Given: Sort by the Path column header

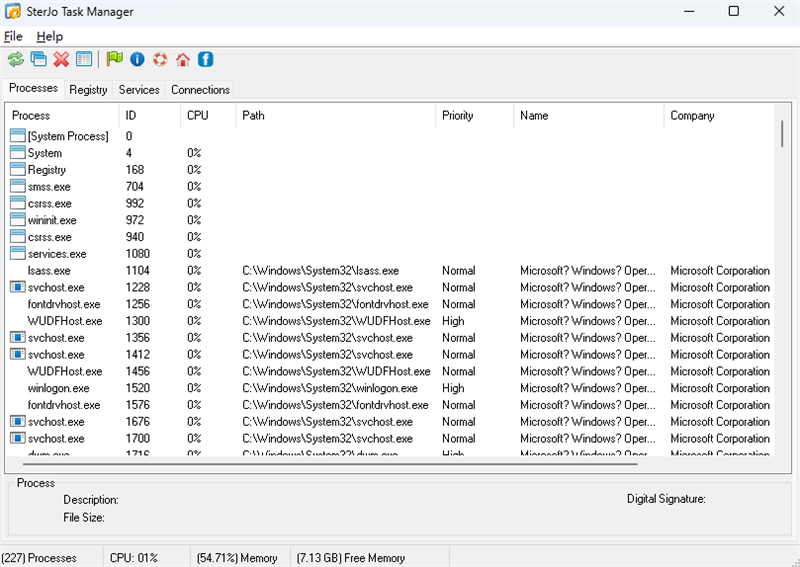Looking at the screenshot, I should click(x=336, y=115).
